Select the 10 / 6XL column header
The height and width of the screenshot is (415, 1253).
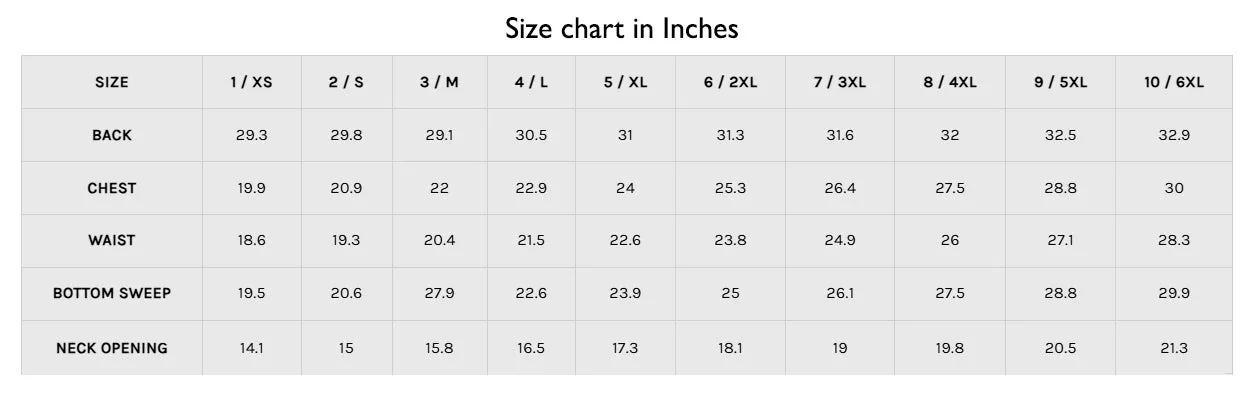tap(1174, 82)
